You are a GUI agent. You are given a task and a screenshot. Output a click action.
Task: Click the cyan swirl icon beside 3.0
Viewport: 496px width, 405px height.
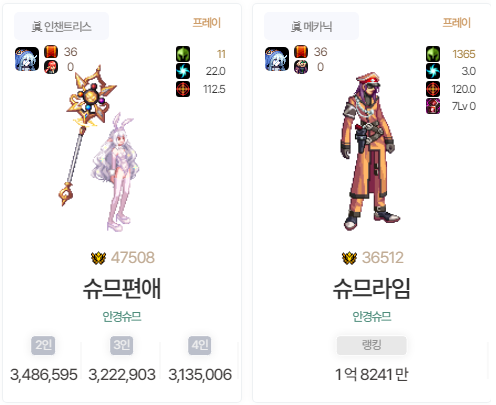pos(433,71)
